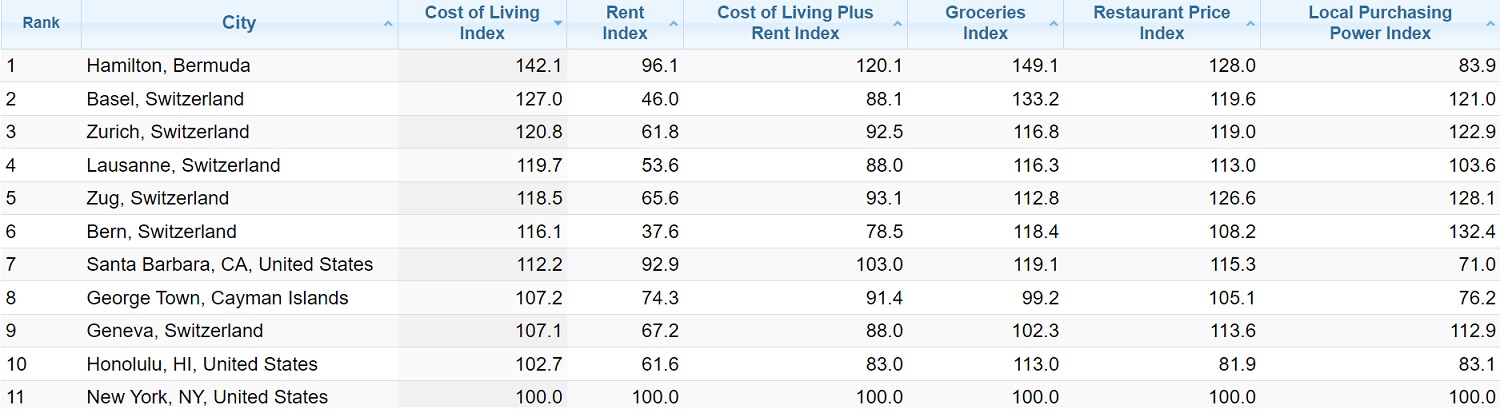Screen dimensions: 1500x413
Task: Click sort arrow in City column header
Action: 388,23
